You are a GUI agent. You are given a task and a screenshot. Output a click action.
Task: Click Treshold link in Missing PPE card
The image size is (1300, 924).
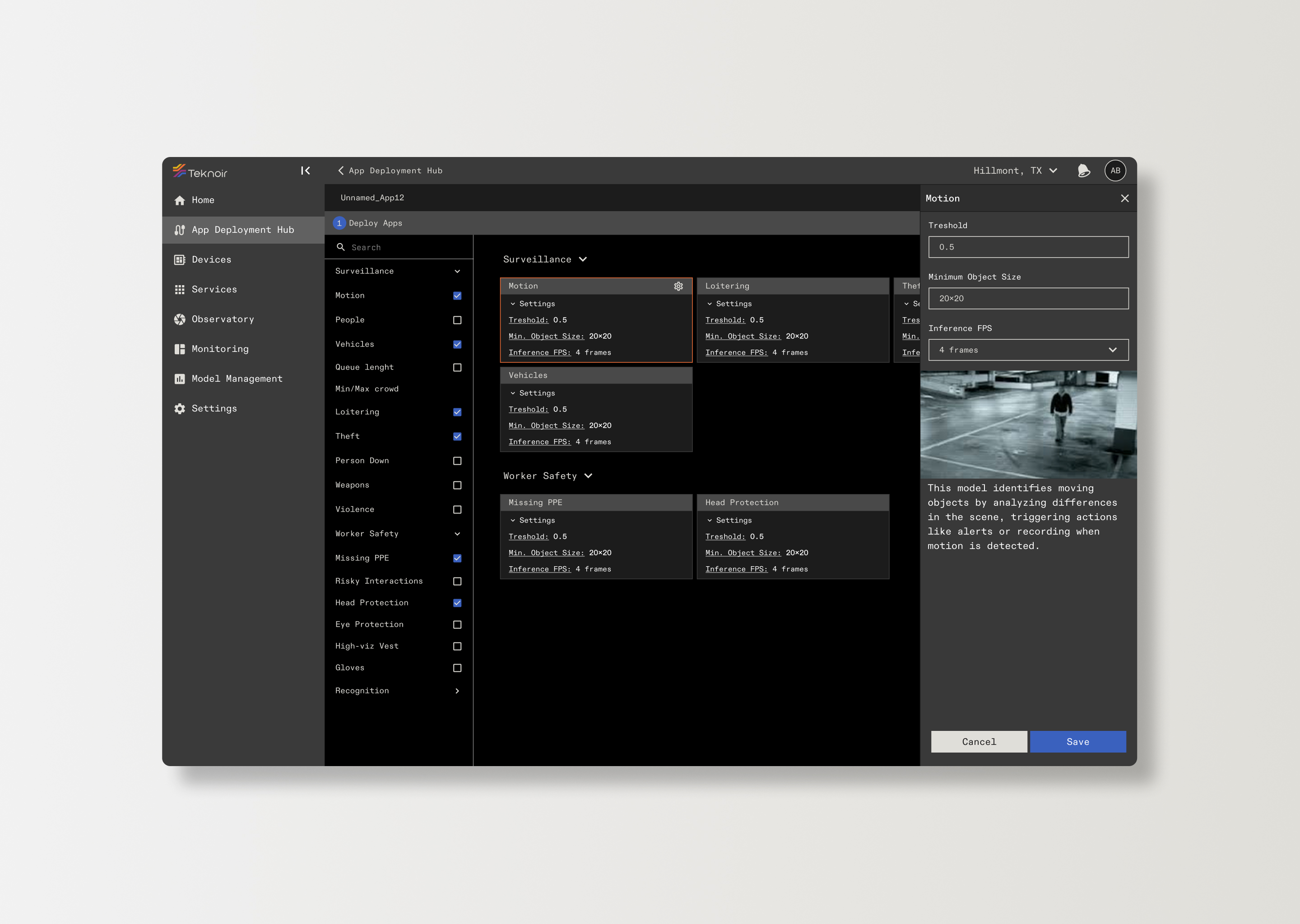[528, 536]
